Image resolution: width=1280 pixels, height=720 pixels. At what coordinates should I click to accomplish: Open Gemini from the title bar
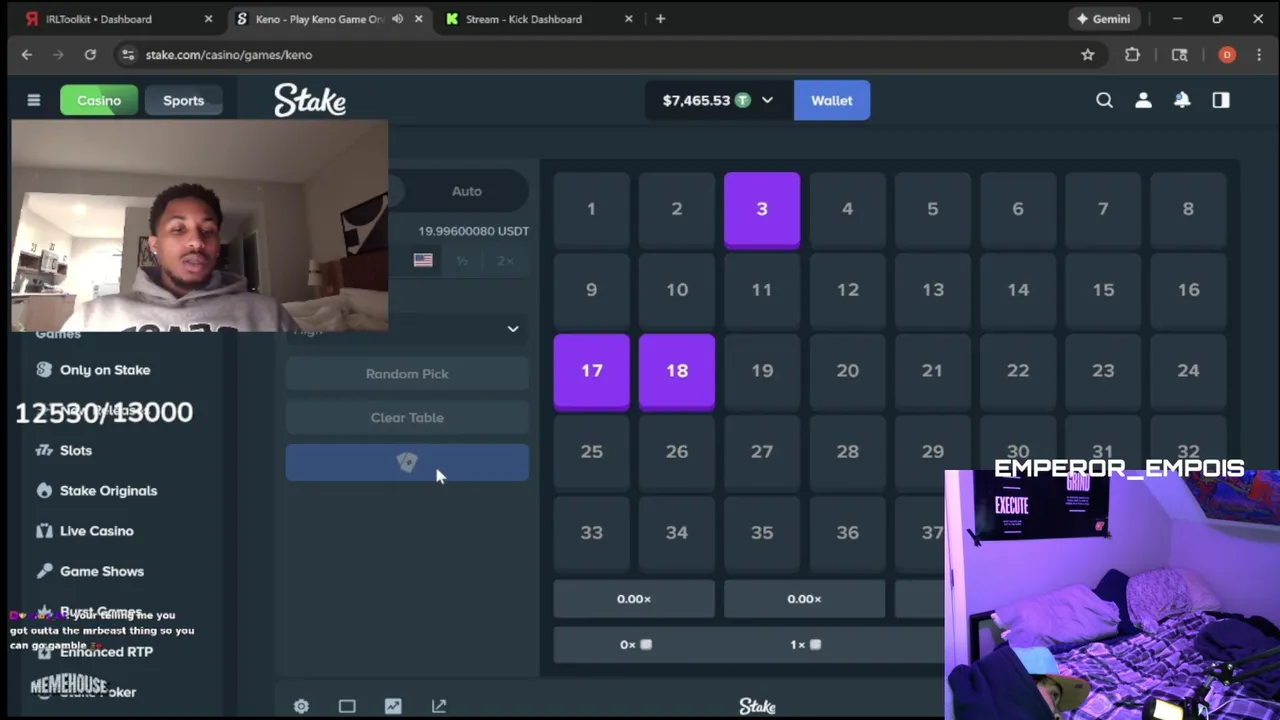[1103, 19]
